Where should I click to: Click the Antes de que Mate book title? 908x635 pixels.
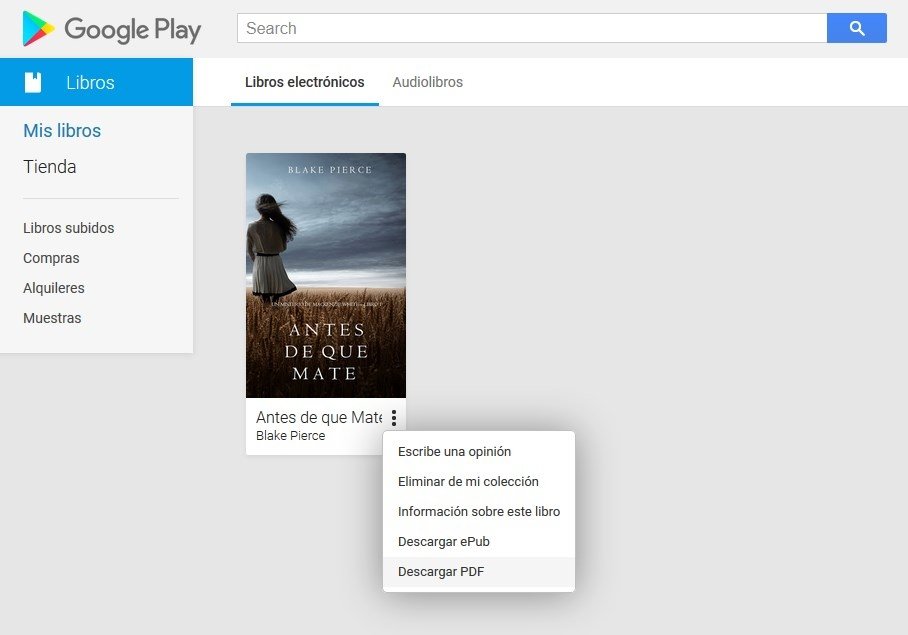tap(319, 417)
